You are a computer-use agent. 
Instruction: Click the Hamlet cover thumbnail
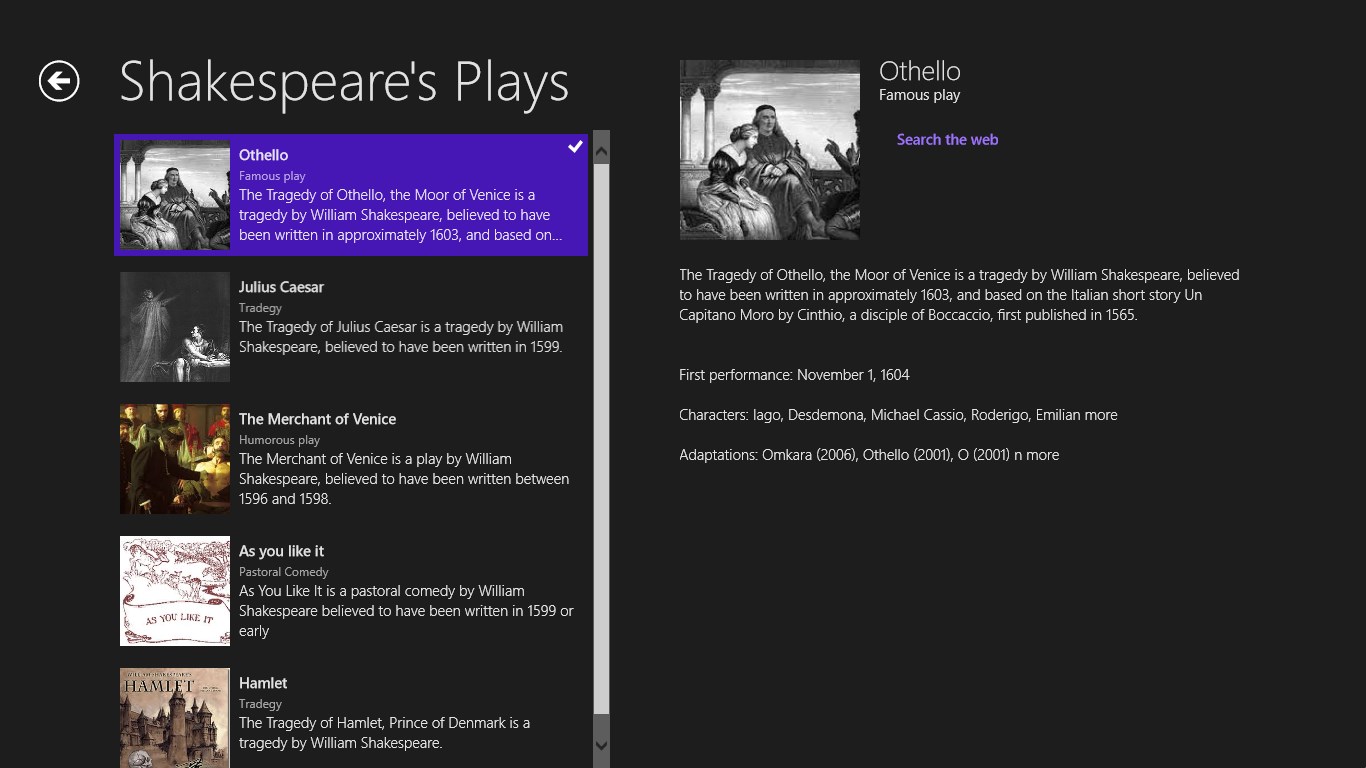pos(175,718)
